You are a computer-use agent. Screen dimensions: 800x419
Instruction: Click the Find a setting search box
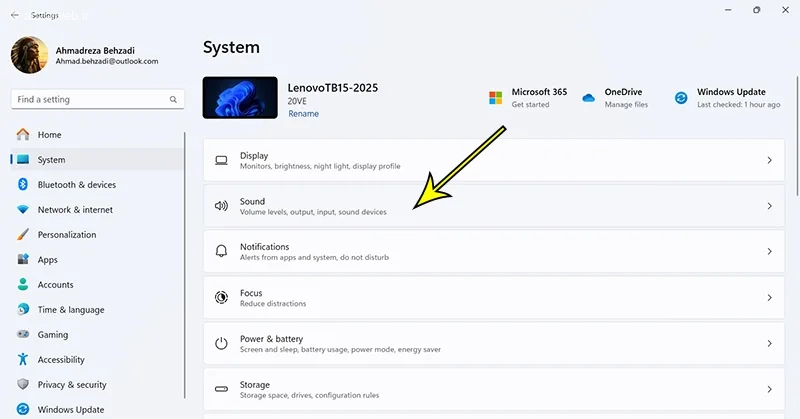click(x=90, y=100)
